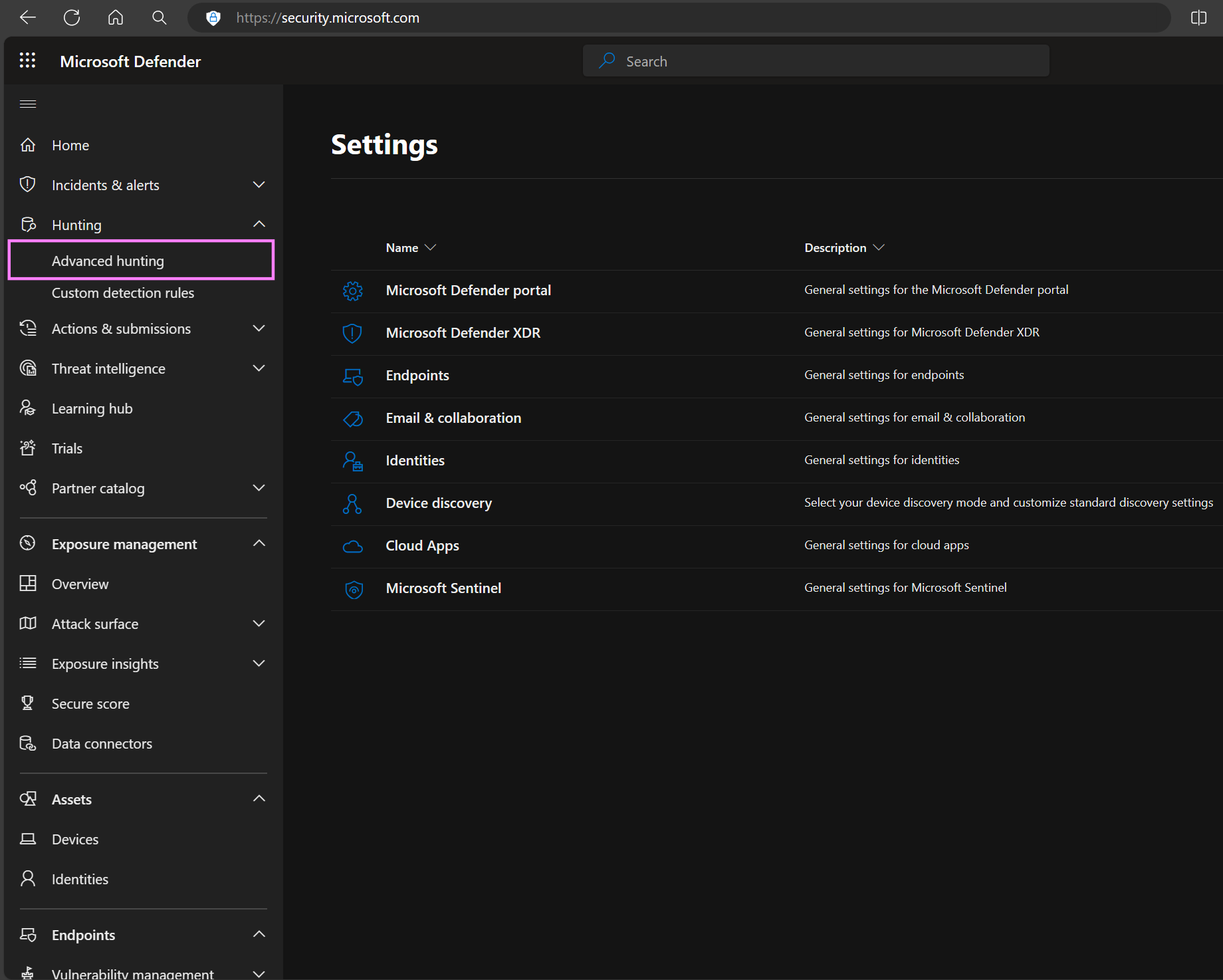Screen dimensions: 1223x980
Task: Click the Hunting icon in sidebar
Action: point(28,225)
